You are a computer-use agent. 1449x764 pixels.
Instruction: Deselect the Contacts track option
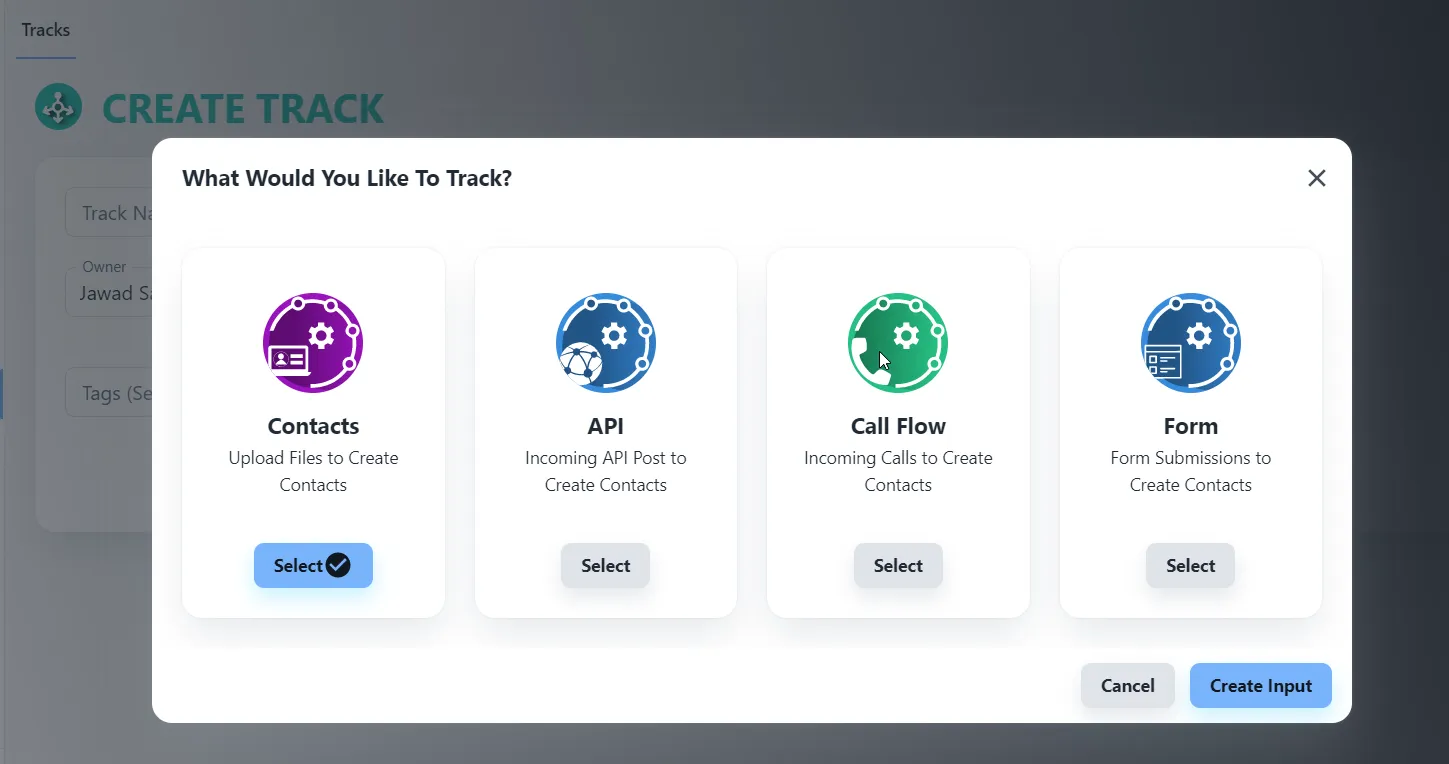coord(313,566)
